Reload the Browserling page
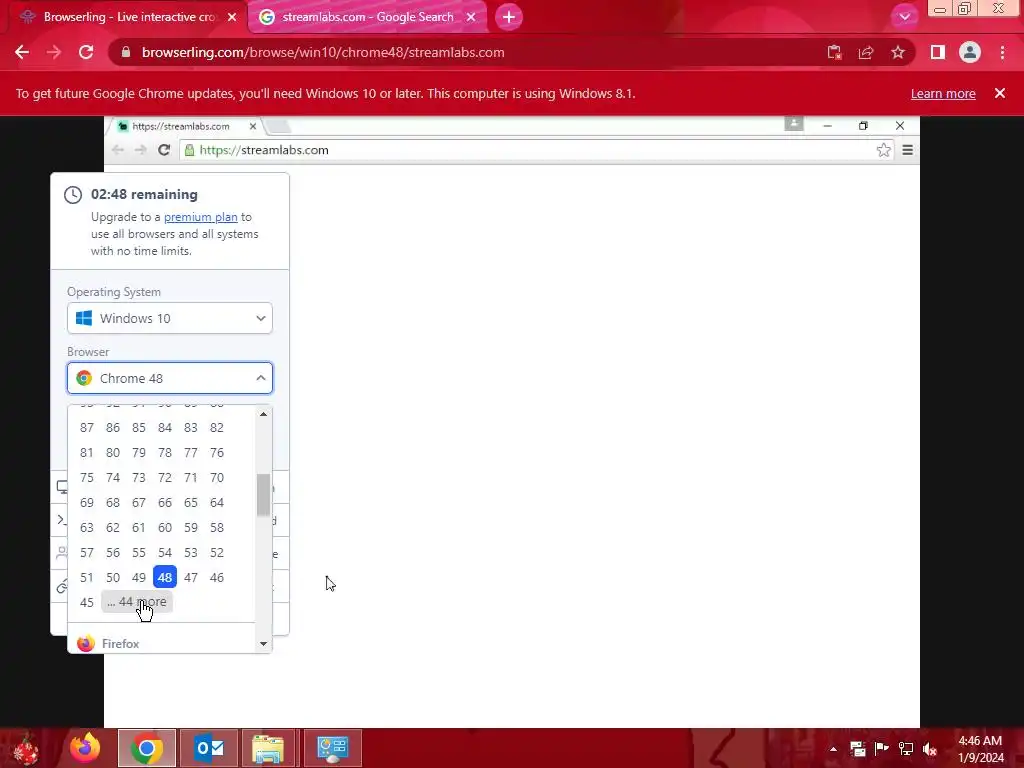The width and height of the screenshot is (1024, 768). pos(86,52)
